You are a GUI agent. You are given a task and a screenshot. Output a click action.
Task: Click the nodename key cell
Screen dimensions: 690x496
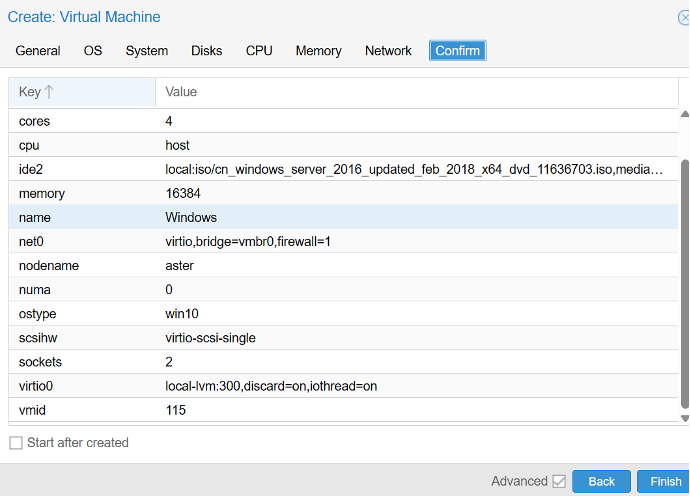click(x=82, y=266)
